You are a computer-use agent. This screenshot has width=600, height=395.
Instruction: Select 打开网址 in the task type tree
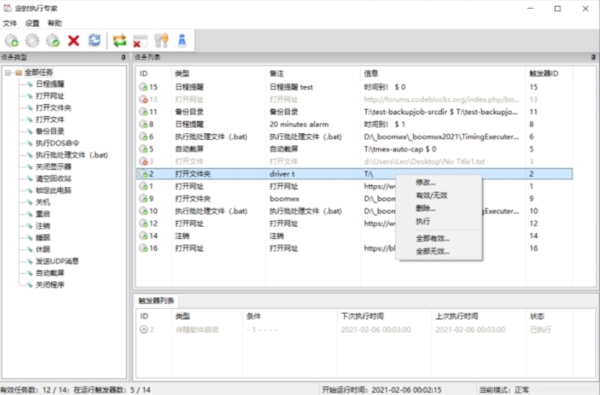50,96
